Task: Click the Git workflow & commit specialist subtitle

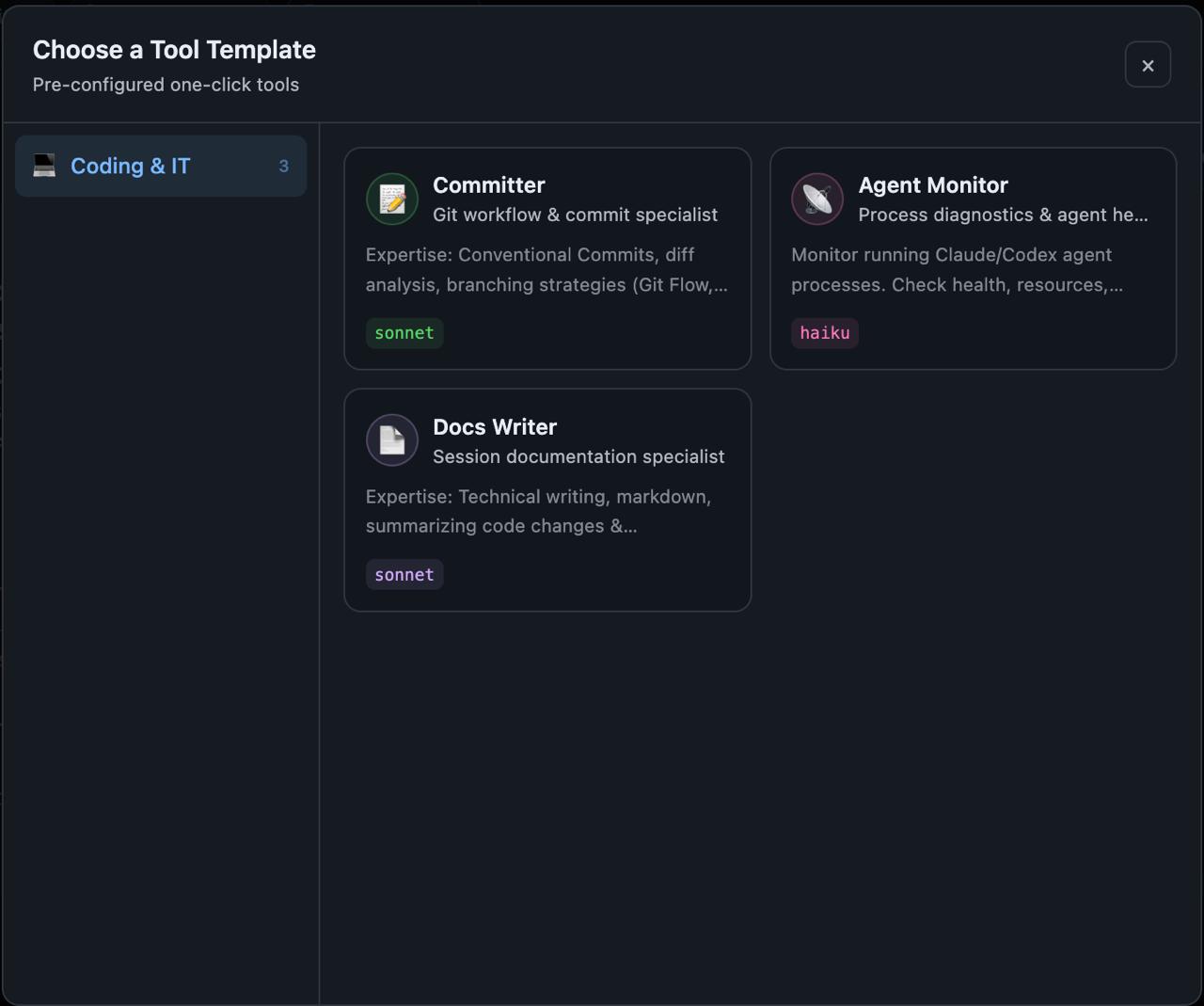Action: [x=575, y=216]
